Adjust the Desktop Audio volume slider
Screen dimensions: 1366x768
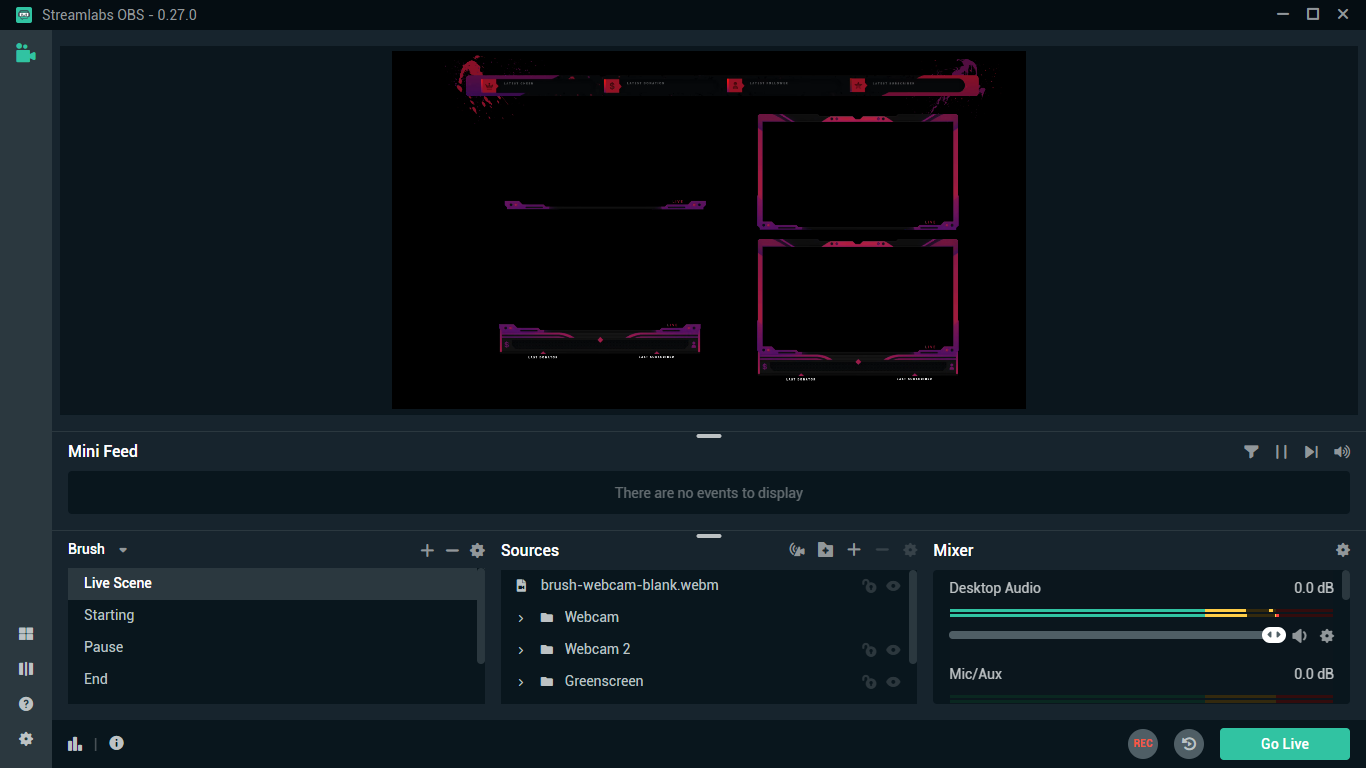click(x=1116, y=635)
